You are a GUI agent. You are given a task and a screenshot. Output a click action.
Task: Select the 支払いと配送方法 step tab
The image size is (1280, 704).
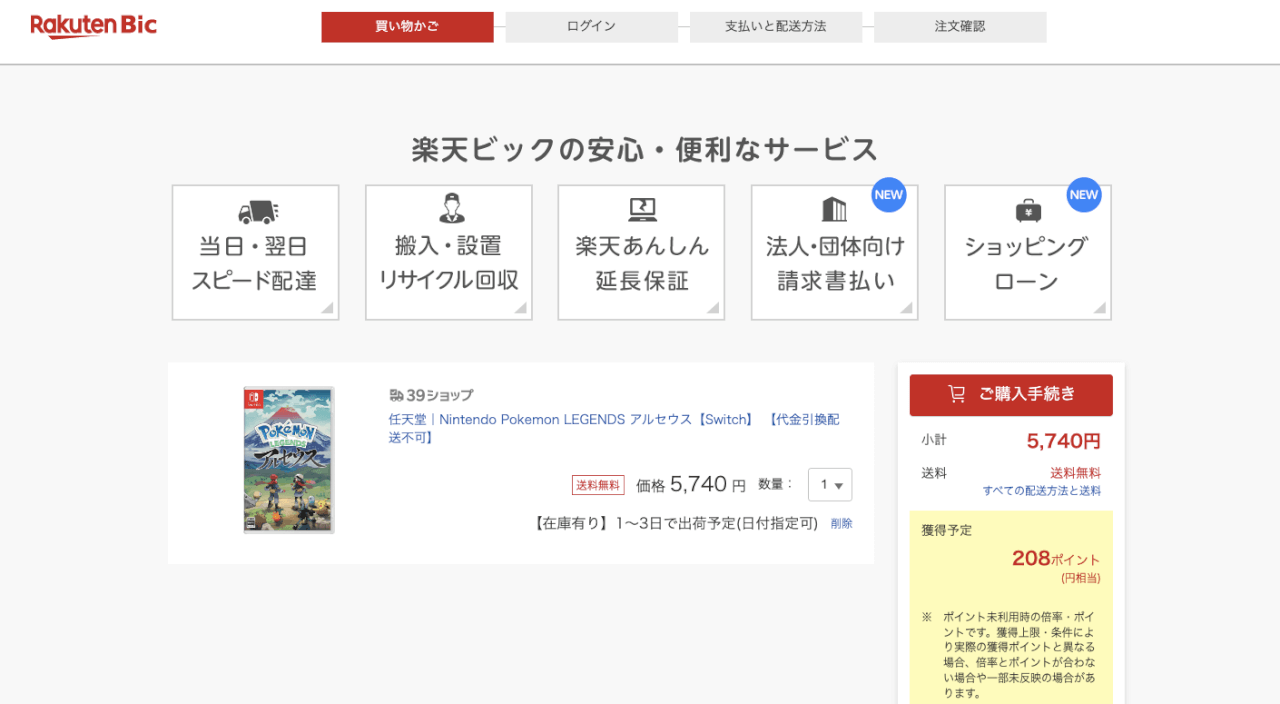pyautogui.click(x=775, y=27)
